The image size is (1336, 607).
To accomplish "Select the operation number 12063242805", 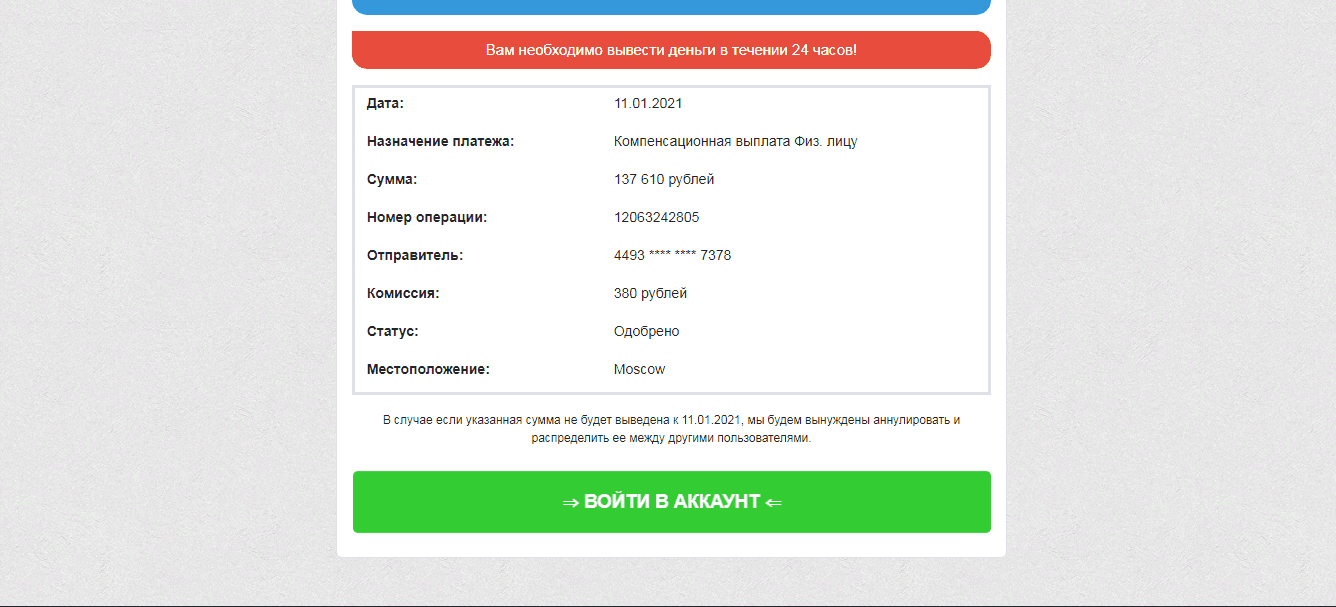I will tap(656, 218).
